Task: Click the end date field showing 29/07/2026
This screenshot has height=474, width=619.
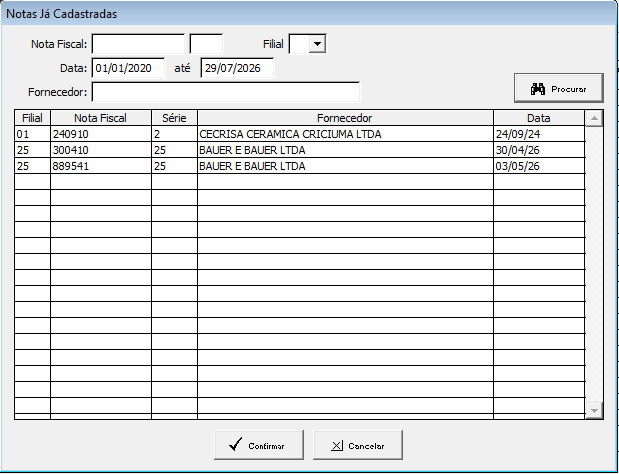Action: (x=237, y=68)
